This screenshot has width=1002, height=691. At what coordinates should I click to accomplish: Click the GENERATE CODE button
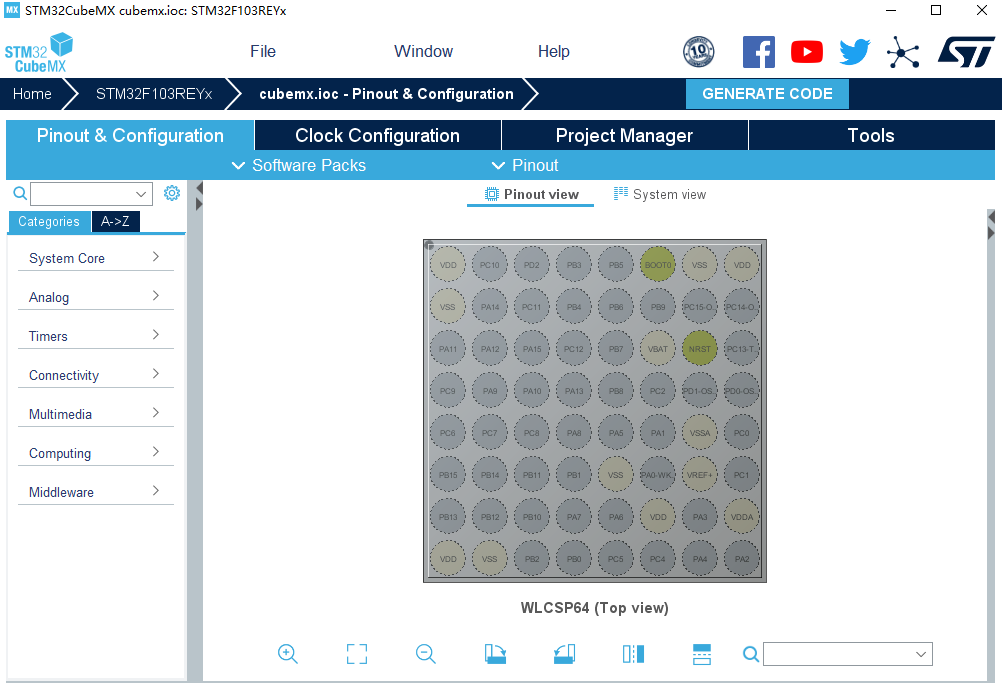(767, 94)
